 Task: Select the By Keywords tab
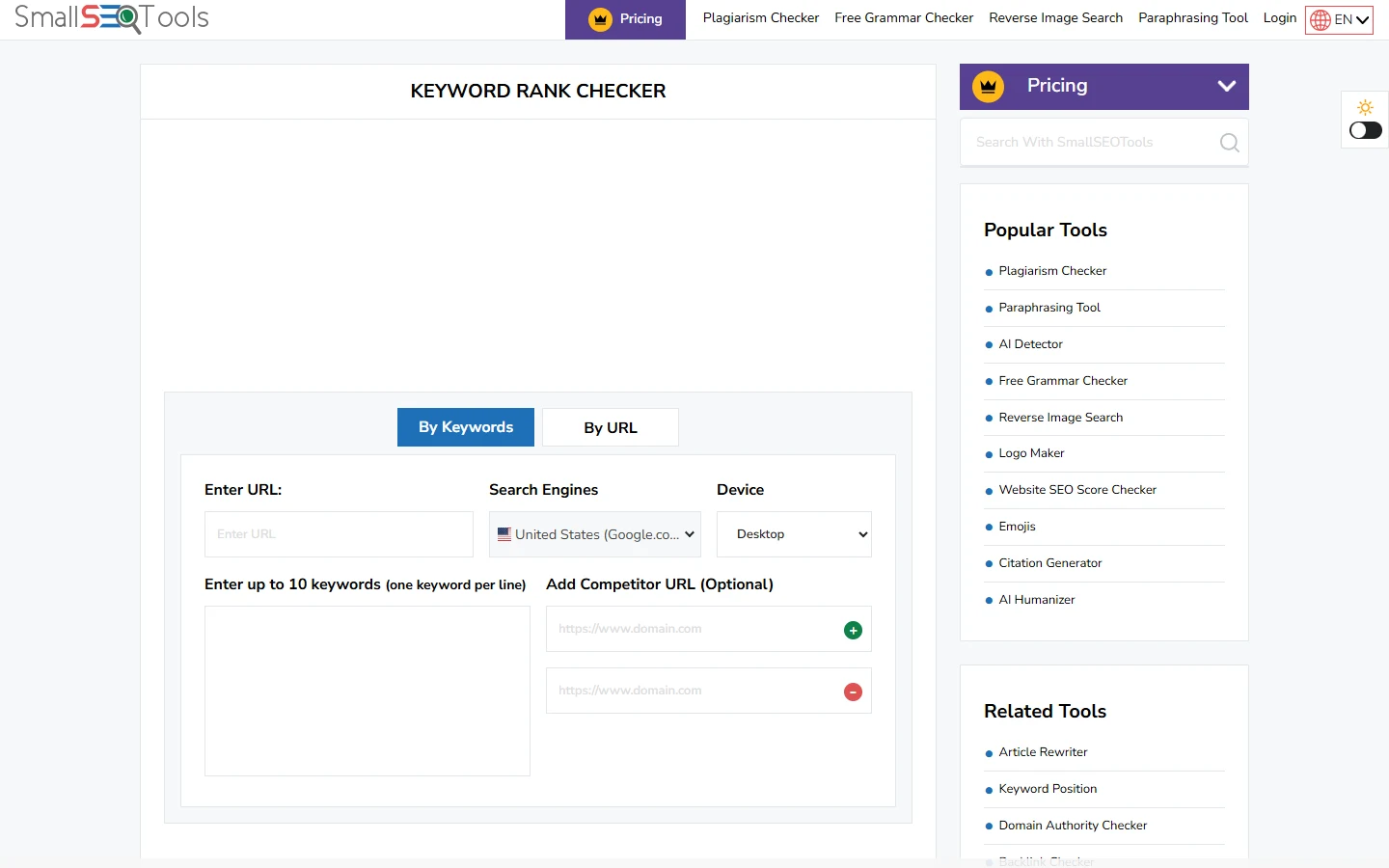(x=466, y=427)
